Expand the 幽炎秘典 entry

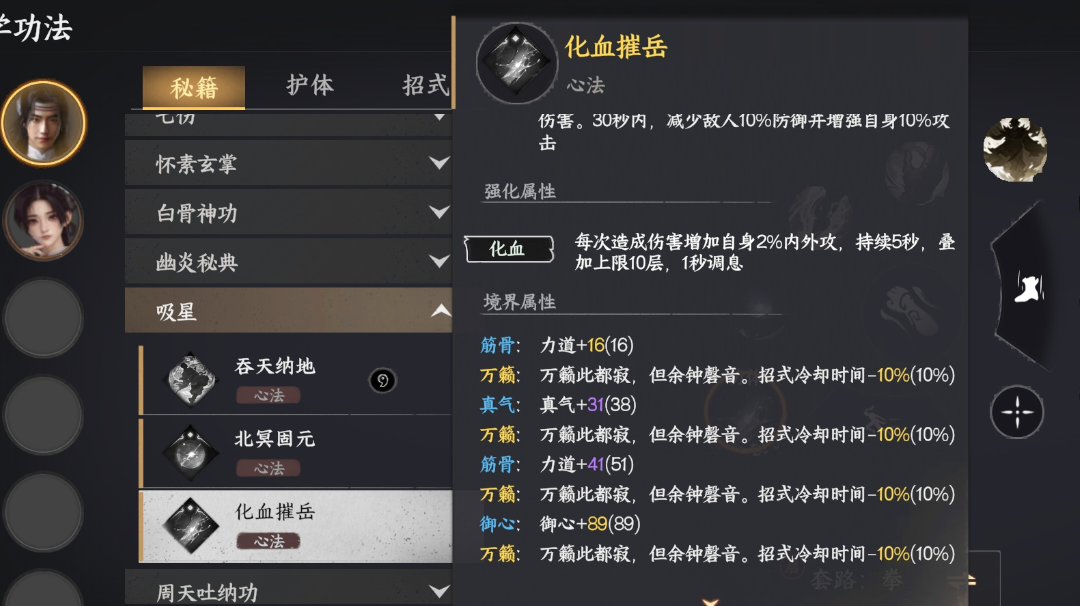click(x=288, y=261)
